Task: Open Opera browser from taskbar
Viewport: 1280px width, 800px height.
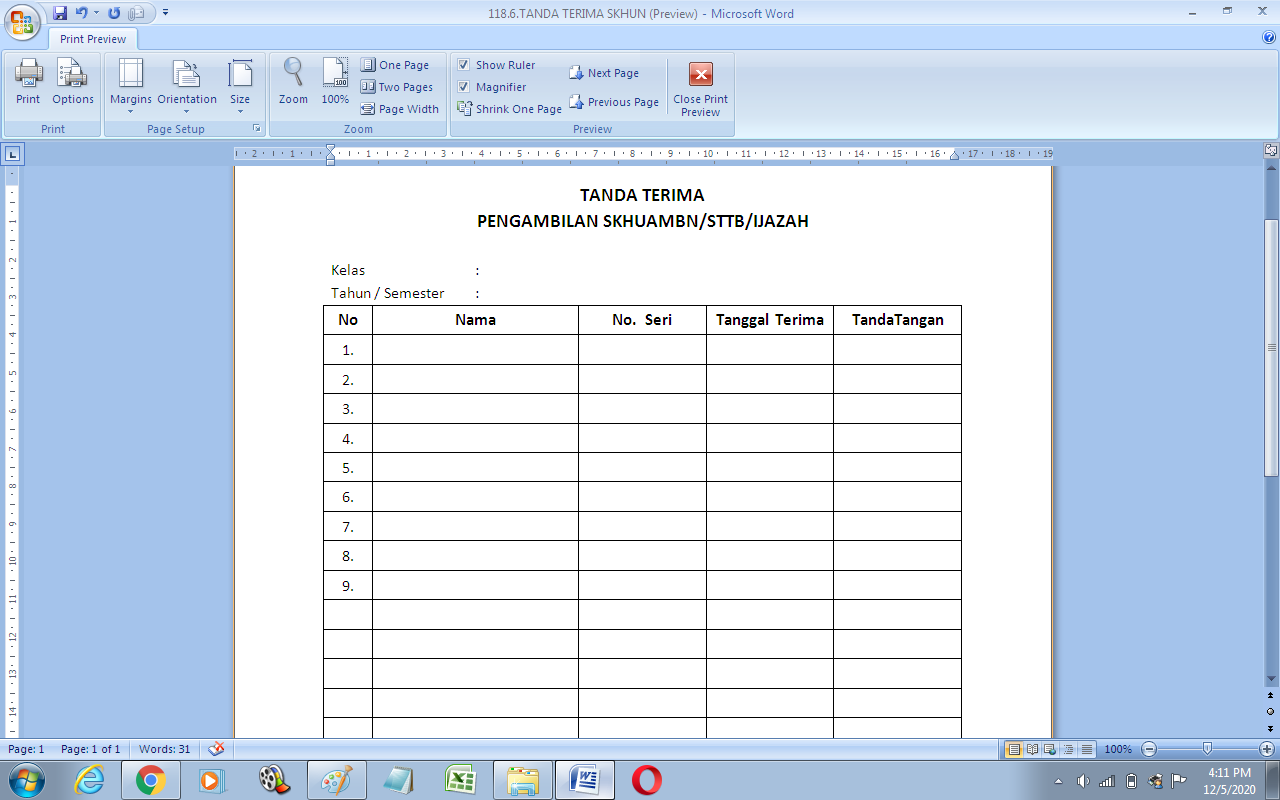Action: (x=646, y=779)
